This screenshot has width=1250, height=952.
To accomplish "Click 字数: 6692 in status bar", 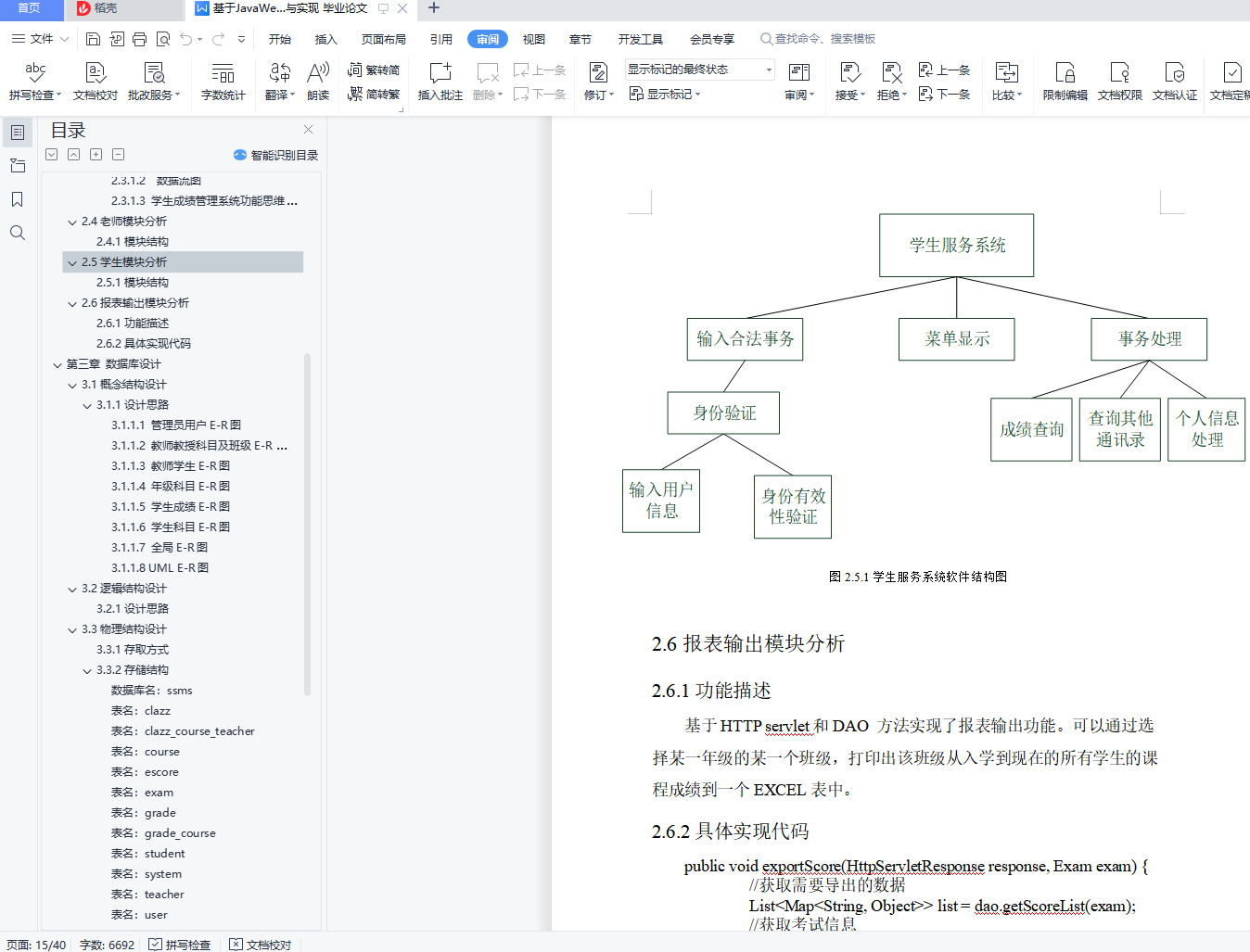I will coord(107,945).
